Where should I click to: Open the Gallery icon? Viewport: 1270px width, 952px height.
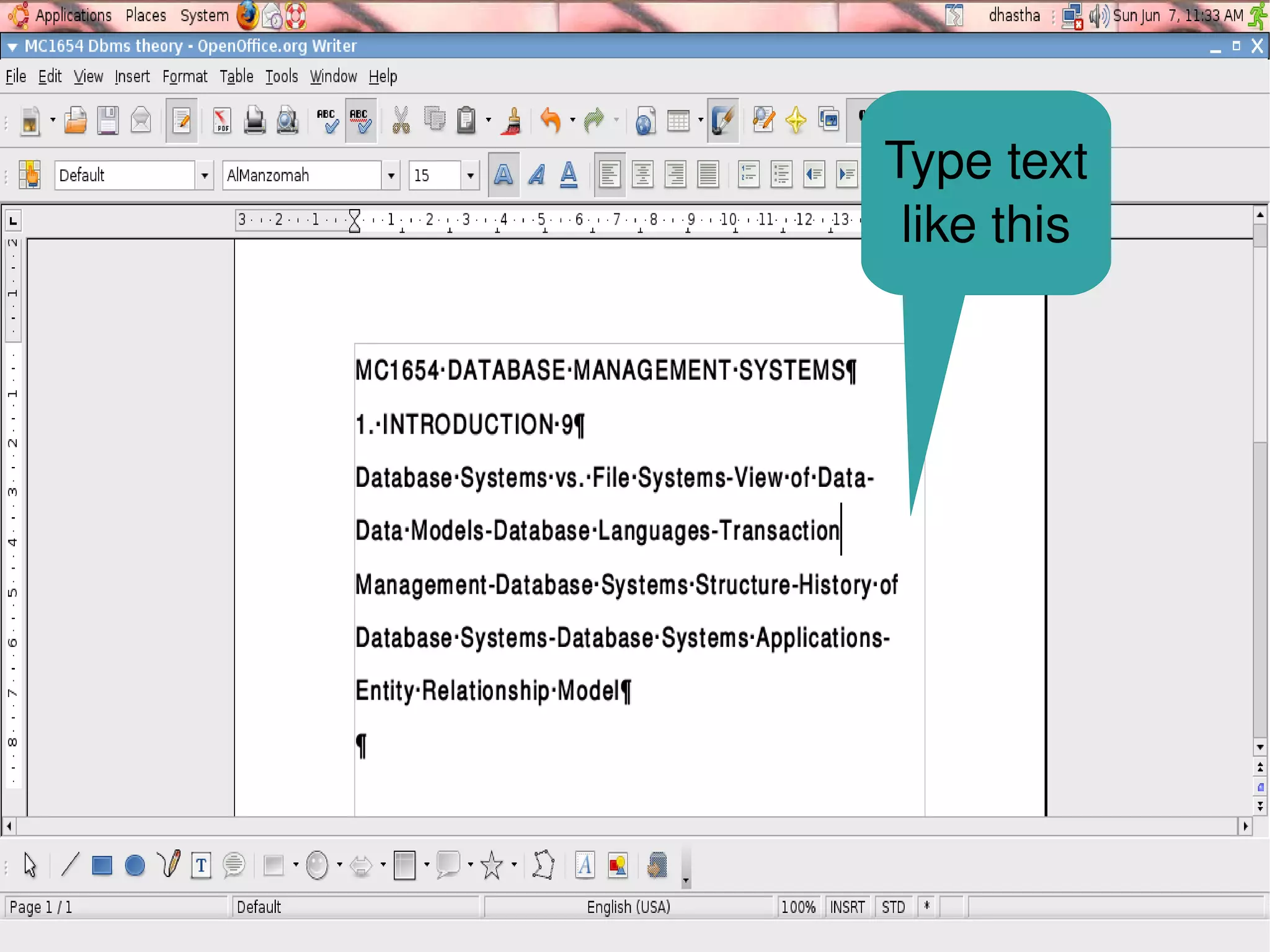(828, 120)
